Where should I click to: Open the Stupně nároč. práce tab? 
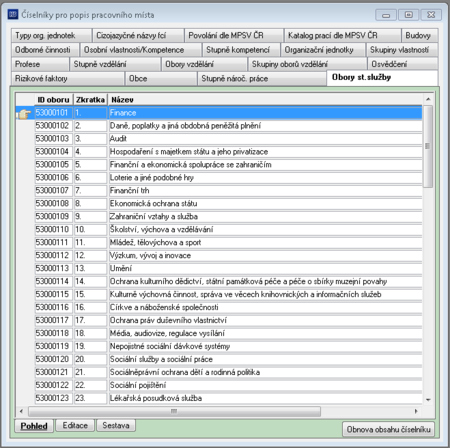[x=262, y=78]
